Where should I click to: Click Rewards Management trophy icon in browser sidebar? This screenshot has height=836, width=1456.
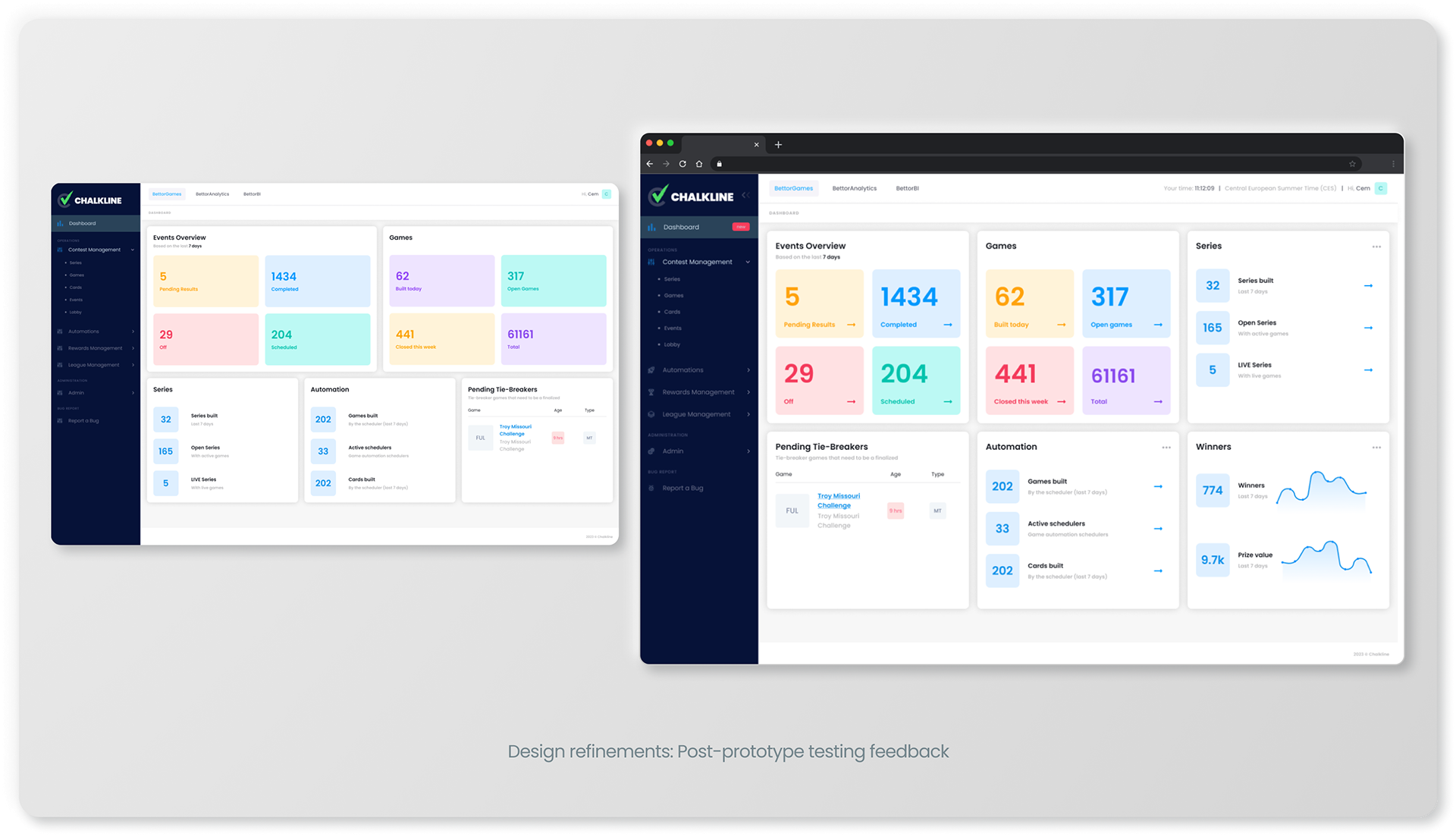(651, 392)
